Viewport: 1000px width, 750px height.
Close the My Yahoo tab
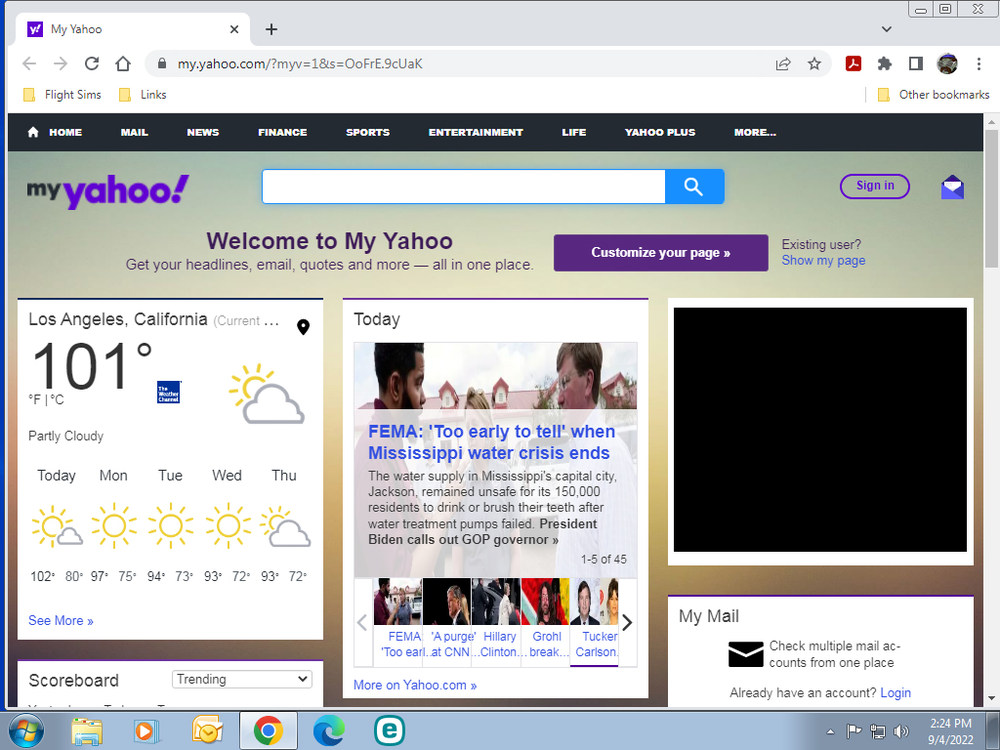click(x=234, y=29)
